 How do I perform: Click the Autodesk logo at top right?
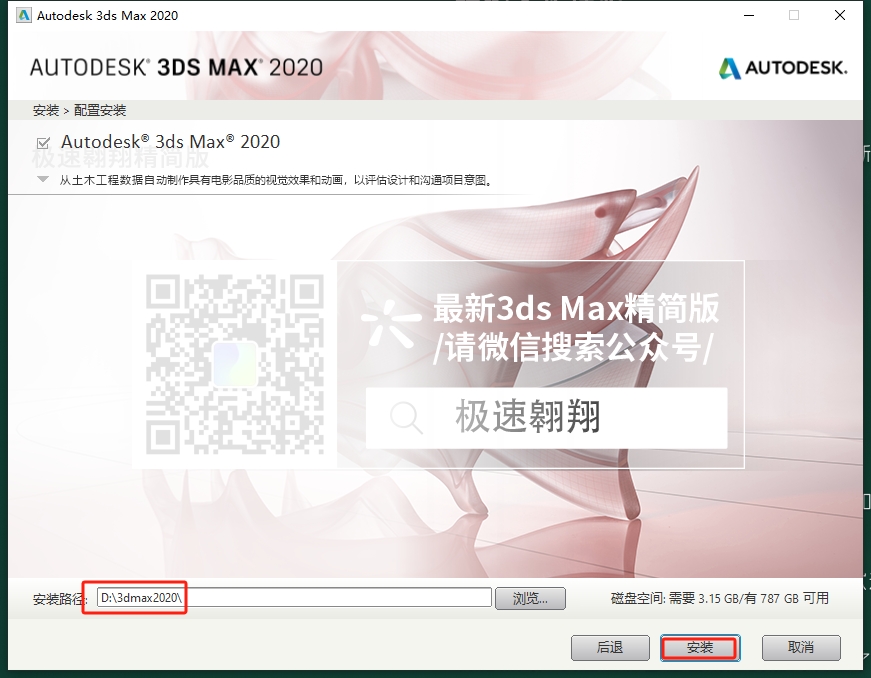click(782, 67)
